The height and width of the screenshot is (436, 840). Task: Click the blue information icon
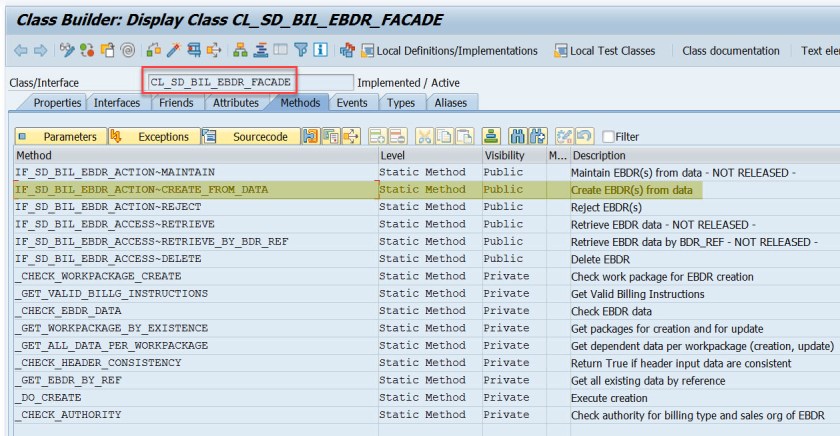pos(320,51)
